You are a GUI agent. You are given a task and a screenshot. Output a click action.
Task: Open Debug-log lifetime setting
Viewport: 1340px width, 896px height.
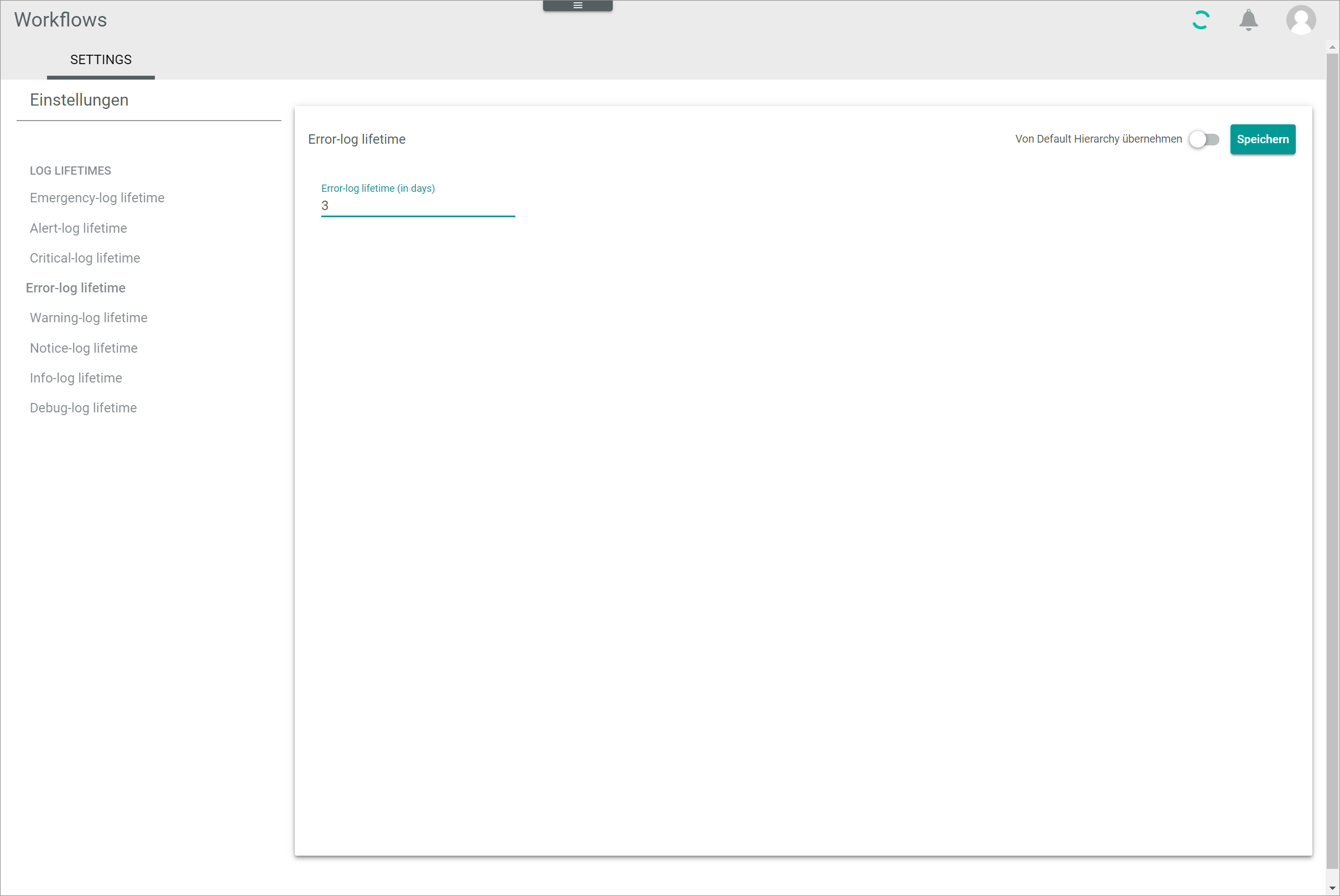(x=84, y=407)
